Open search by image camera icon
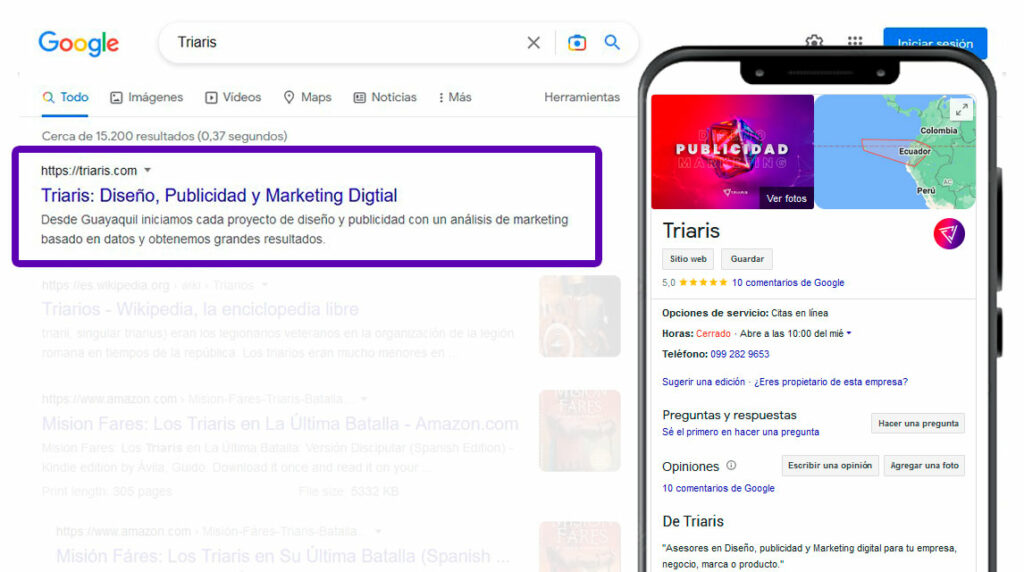This screenshot has width=1024, height=572. coord(577,42)
